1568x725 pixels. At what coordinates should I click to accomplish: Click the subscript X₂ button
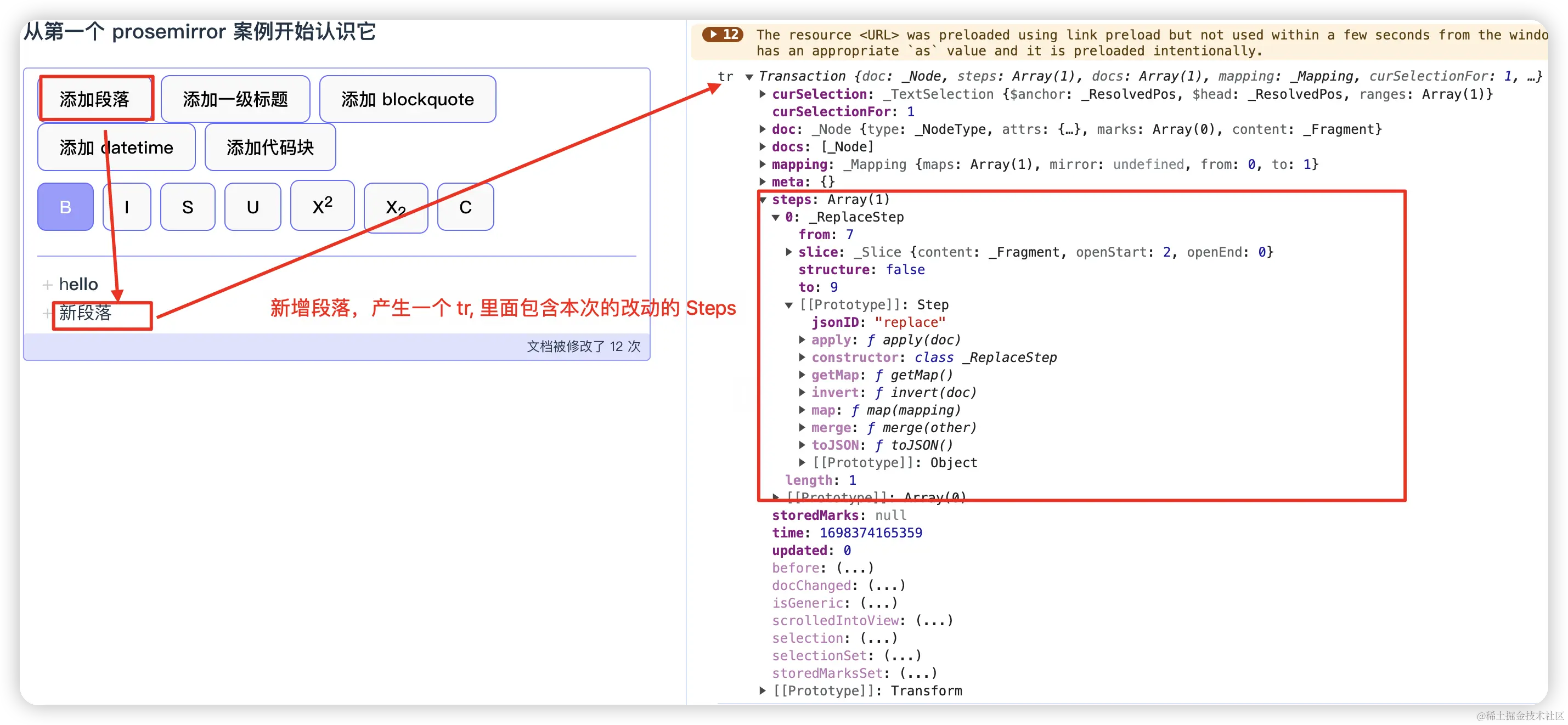click(x=396, y=208)
